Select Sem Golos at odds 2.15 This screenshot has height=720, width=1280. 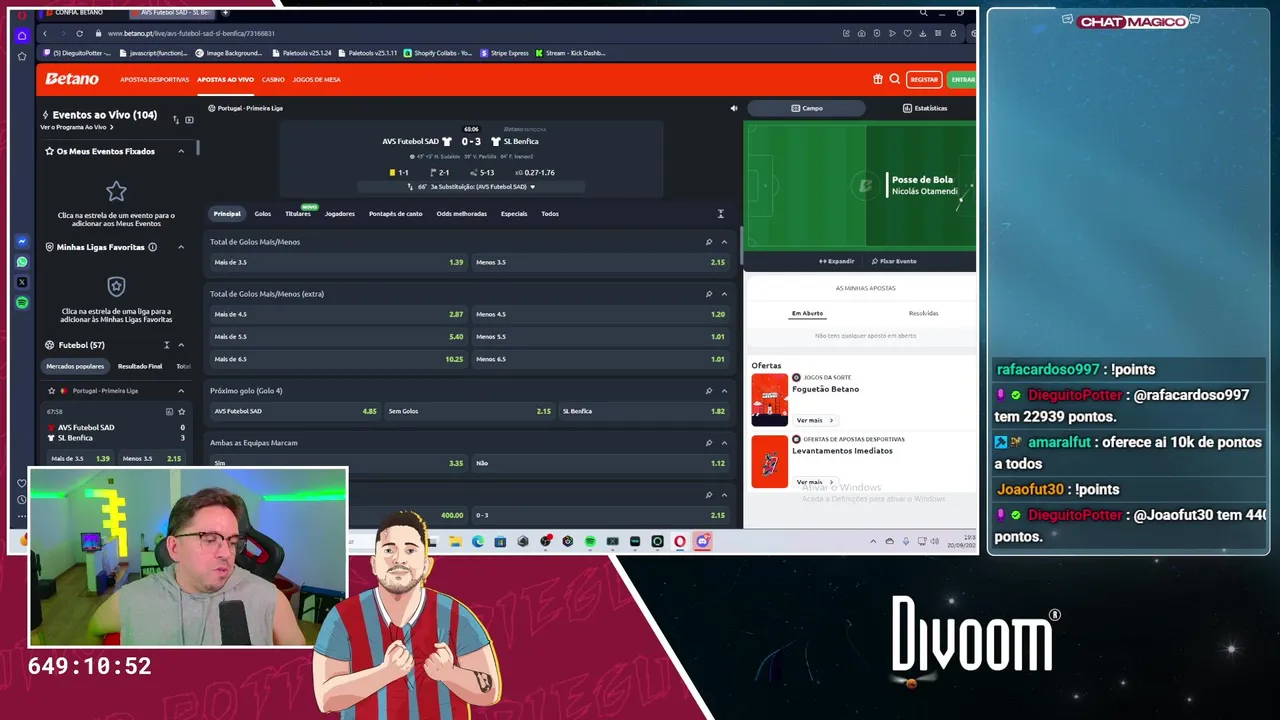tap(469, 411)
